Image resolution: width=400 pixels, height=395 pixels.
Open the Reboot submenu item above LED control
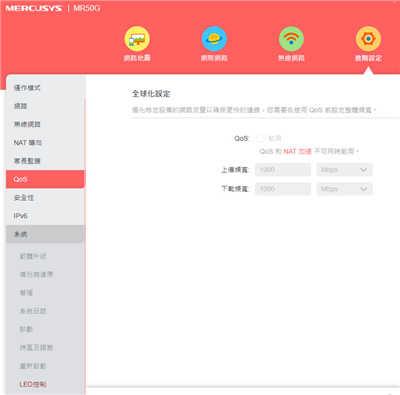[33, 366]
